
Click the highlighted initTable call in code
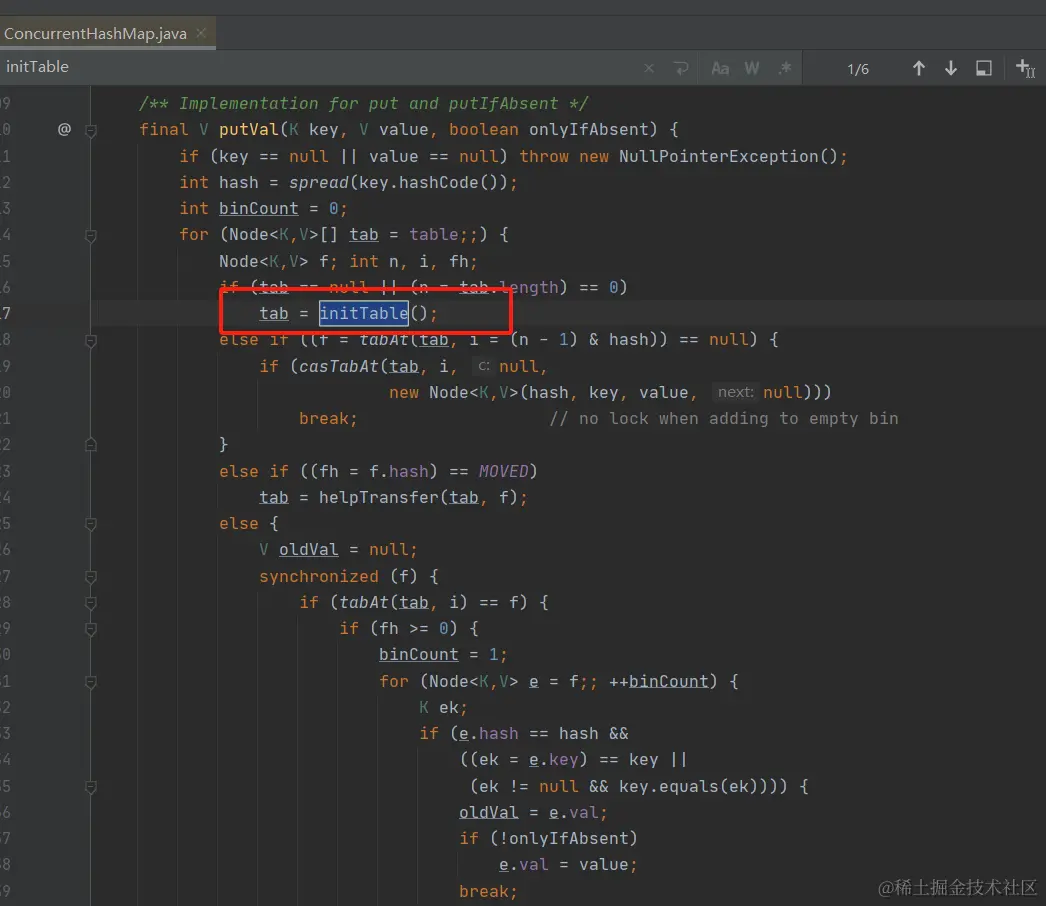[364, 313]
